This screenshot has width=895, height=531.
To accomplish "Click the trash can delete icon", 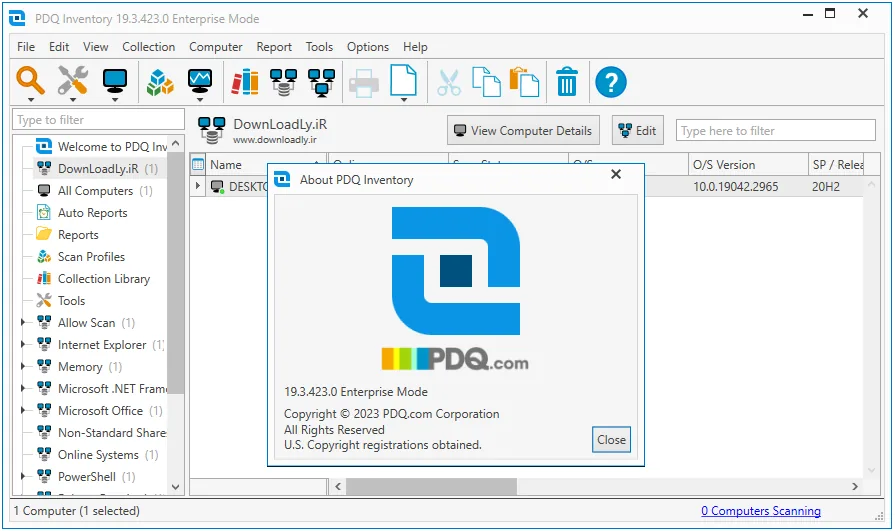I will [567, 82].
